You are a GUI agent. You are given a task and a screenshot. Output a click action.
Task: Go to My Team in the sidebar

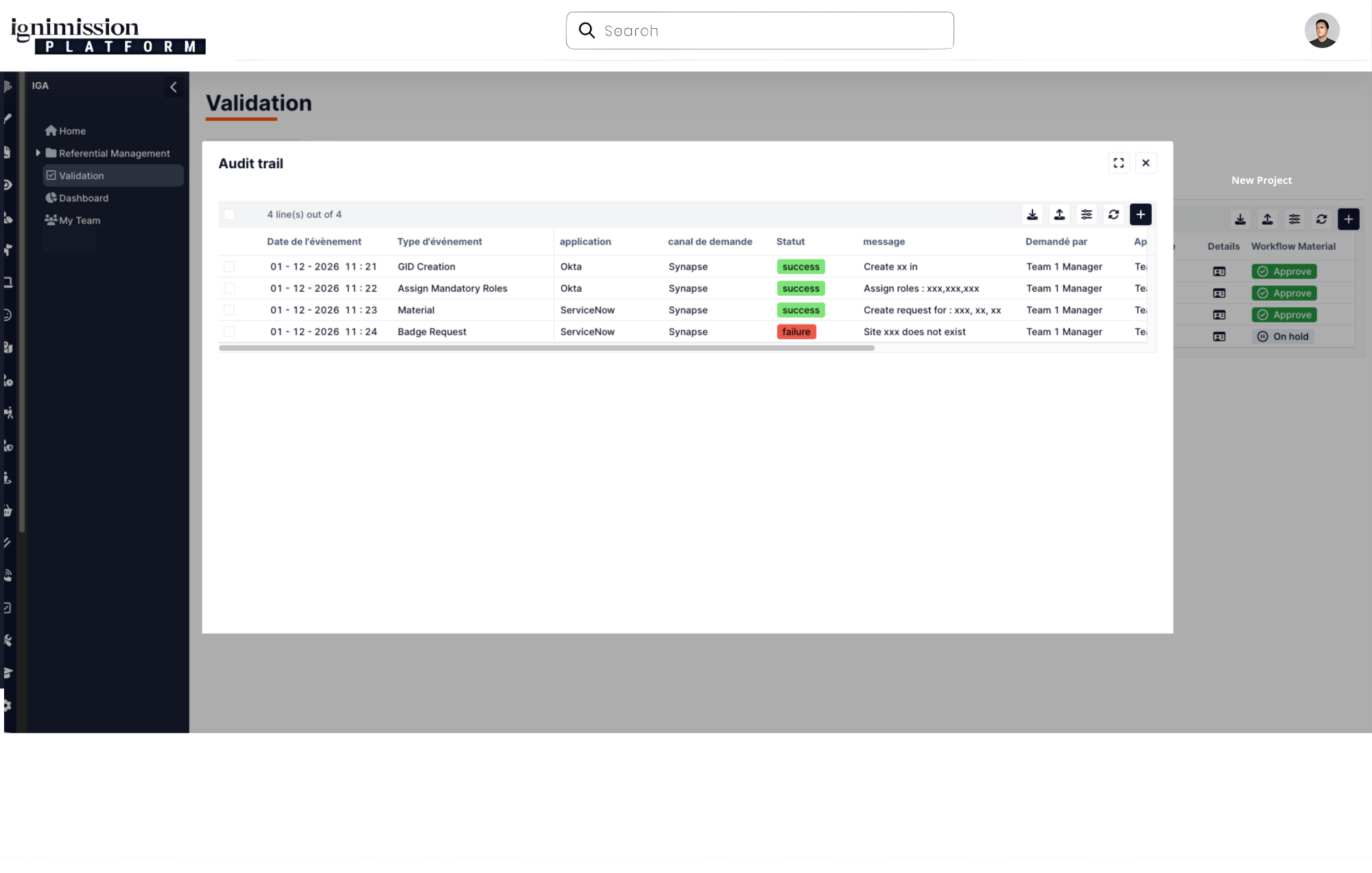pyautogui.click(x=79, y=220)
